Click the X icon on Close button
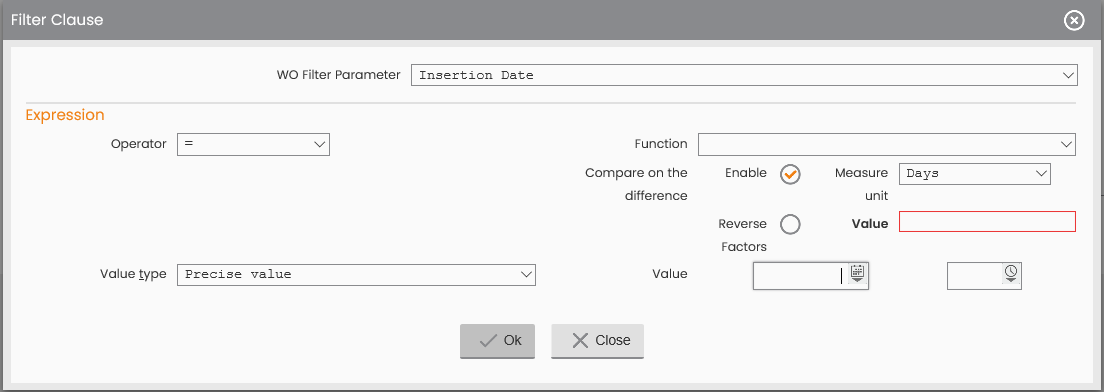 (x=580, y=341)
